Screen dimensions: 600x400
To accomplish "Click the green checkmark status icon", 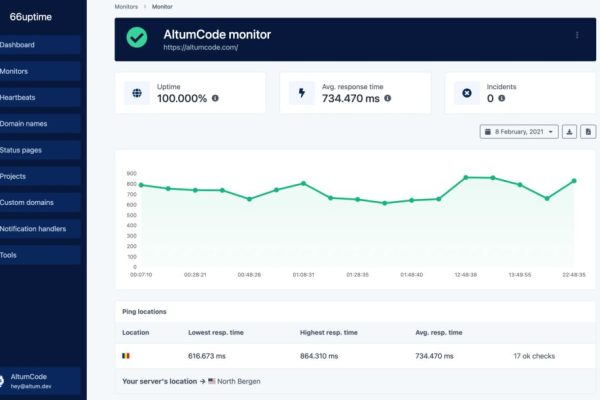I will click(137, 38).
